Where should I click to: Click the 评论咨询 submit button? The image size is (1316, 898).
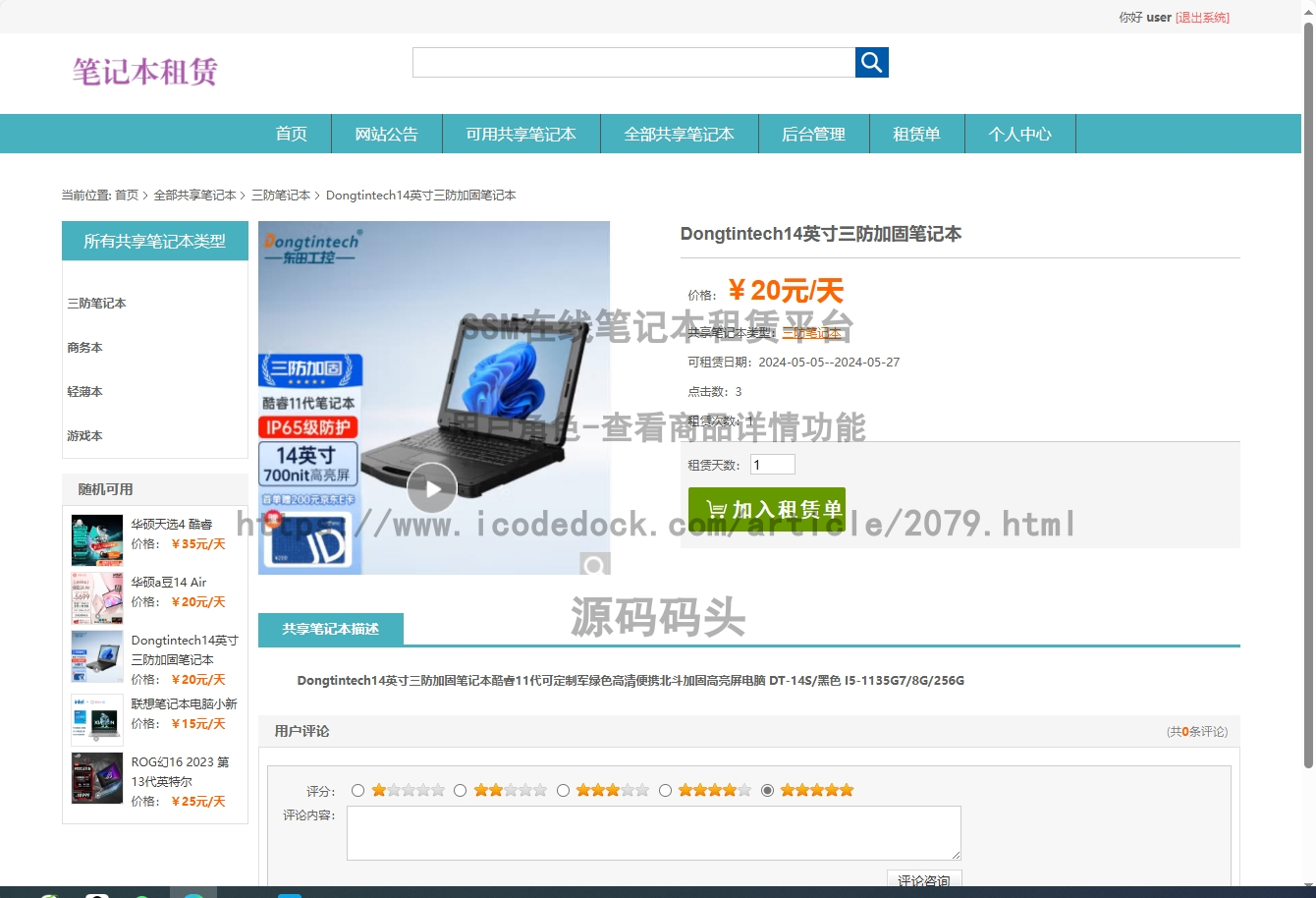924,880
